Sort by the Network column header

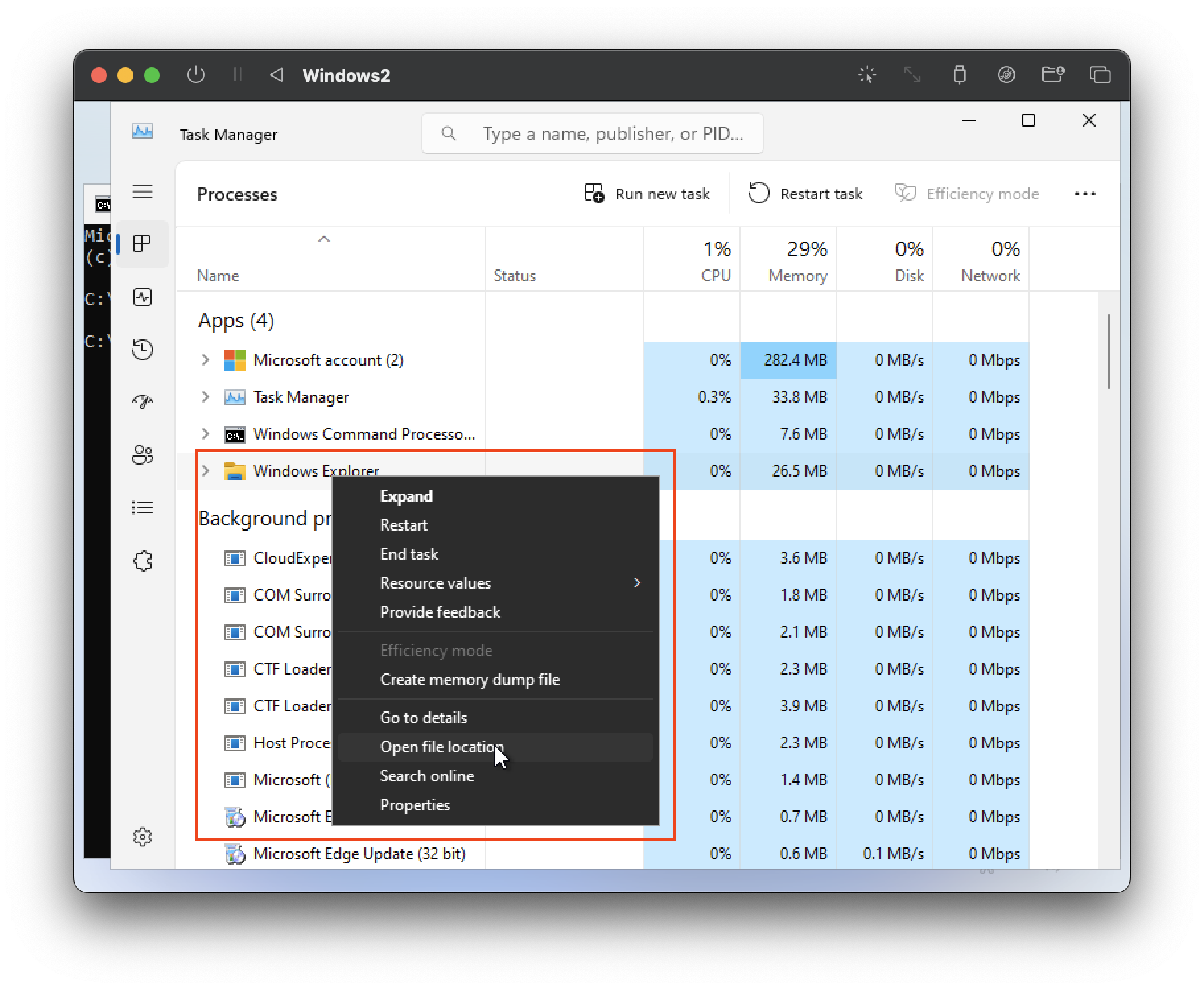(x=981, y=261)
